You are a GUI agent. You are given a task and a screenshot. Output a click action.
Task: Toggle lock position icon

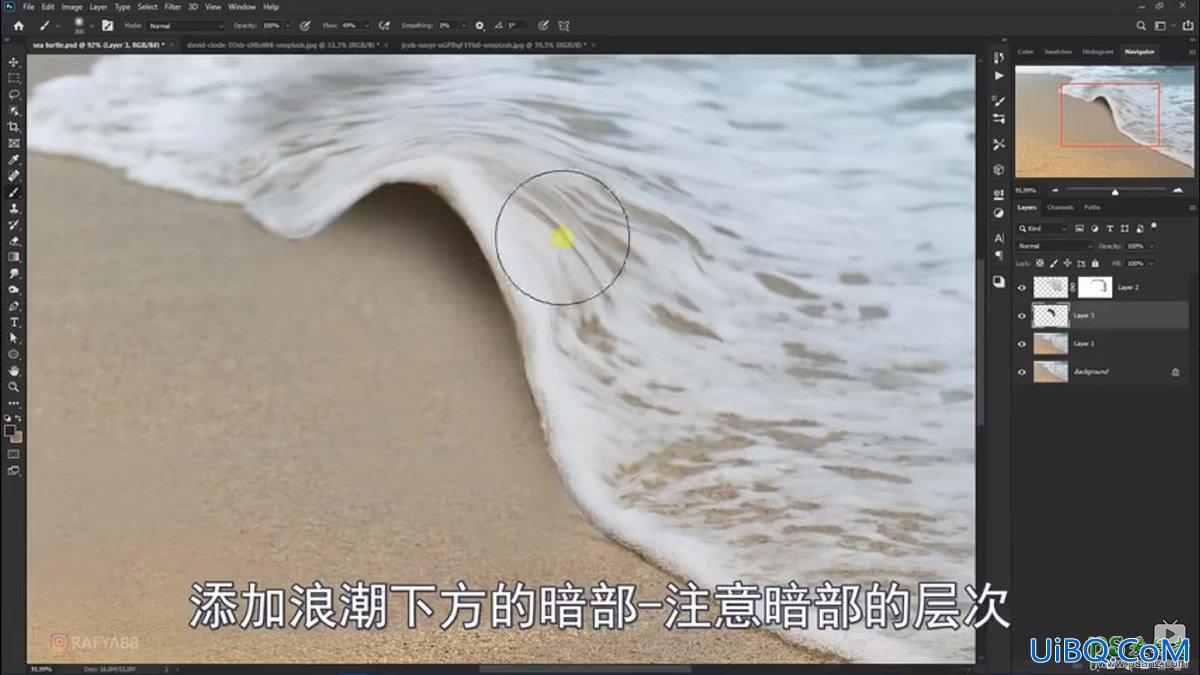pyautogui.click(x=1065, y=263)
